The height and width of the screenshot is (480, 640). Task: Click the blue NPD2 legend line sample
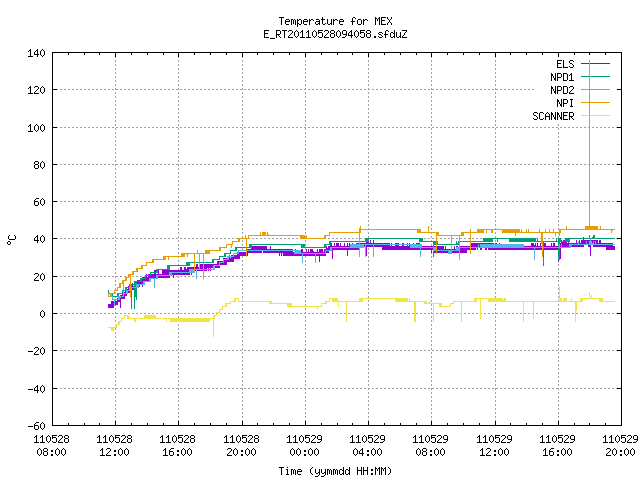coord(596,90)
